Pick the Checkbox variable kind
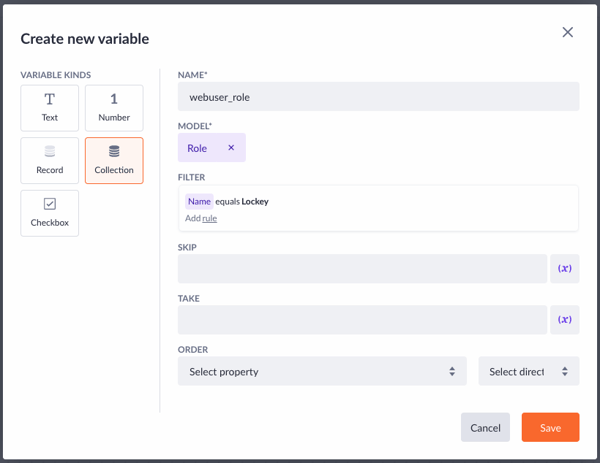 (x=50, y=213)
